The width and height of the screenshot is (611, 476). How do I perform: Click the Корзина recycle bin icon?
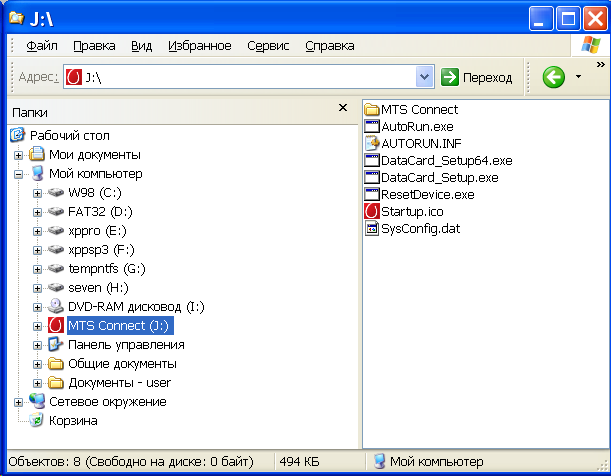pyautogui.click(x=37, y=420)
